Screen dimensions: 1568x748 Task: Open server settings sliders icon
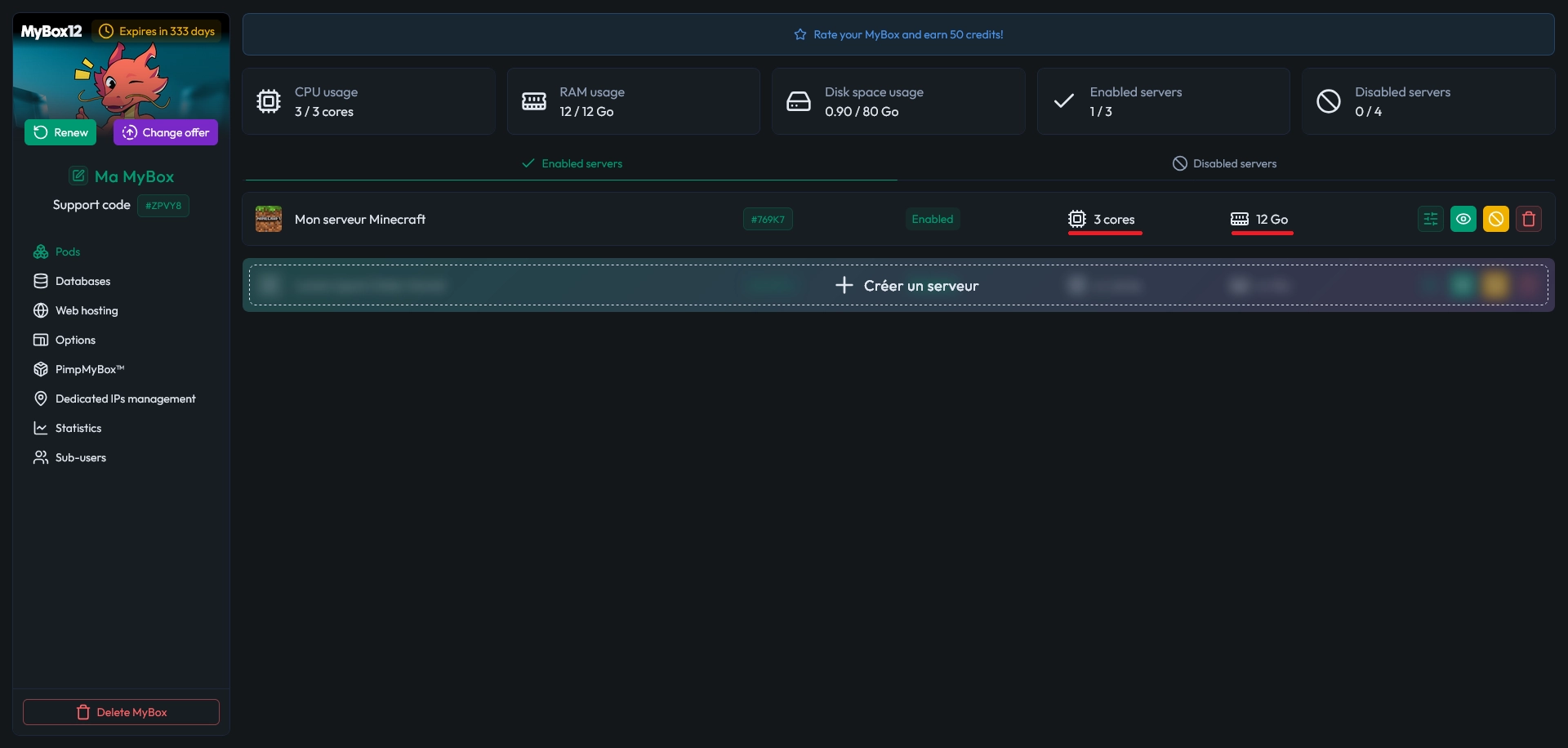click(1430, 219)
